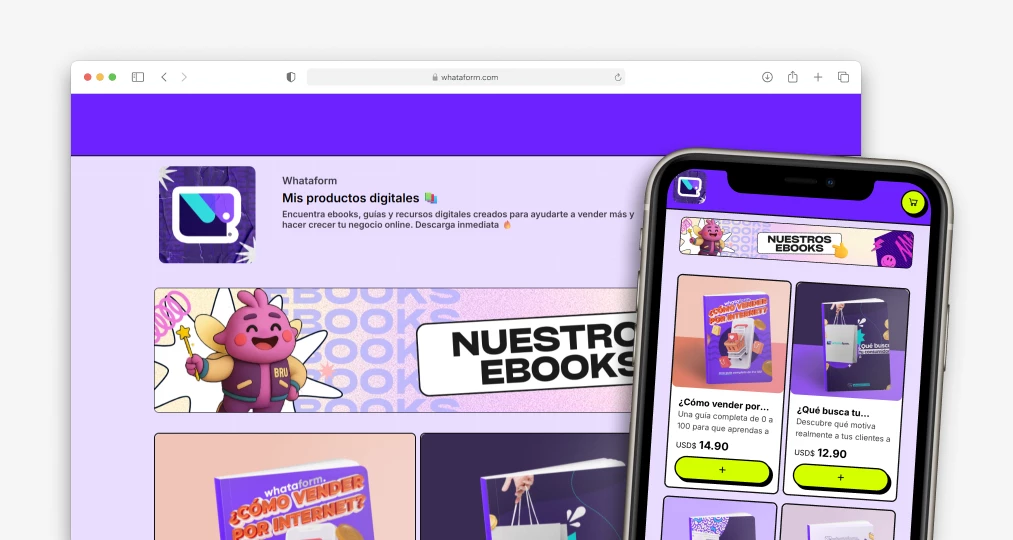Viewport: 1013px width, 540px height.
Task: Tap the USD$ 12.90 price
Action: [x=820, y=453]
